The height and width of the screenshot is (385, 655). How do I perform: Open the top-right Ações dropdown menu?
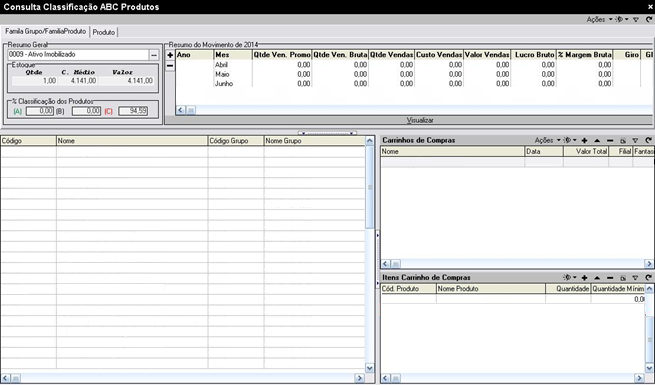(599, 20)
